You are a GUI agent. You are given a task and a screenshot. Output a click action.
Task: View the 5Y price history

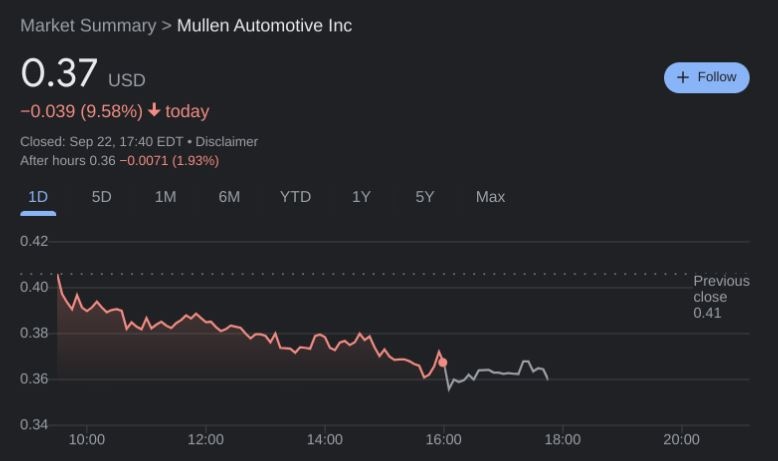pos(425,197)
